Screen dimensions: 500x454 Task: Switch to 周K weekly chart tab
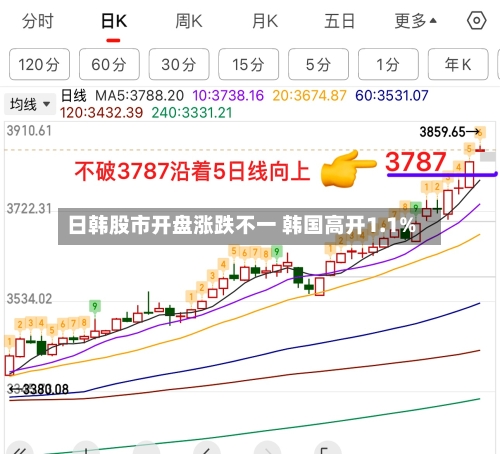(x=189, y=21)
